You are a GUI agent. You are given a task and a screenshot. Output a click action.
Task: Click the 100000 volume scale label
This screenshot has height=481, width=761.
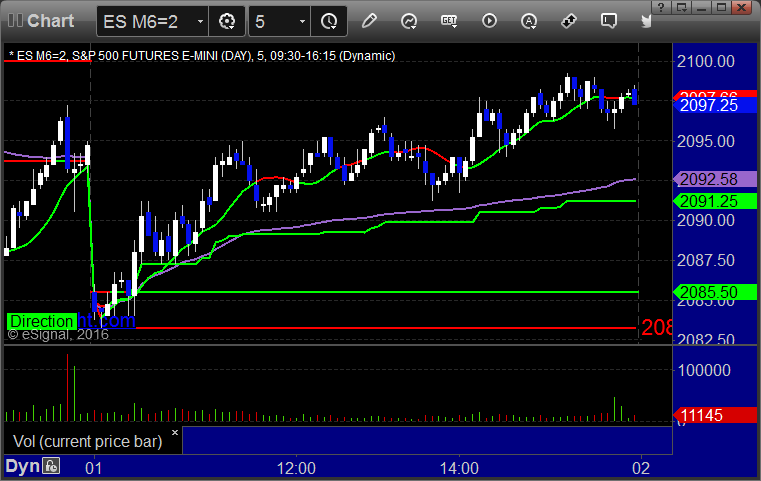(704, 370)
